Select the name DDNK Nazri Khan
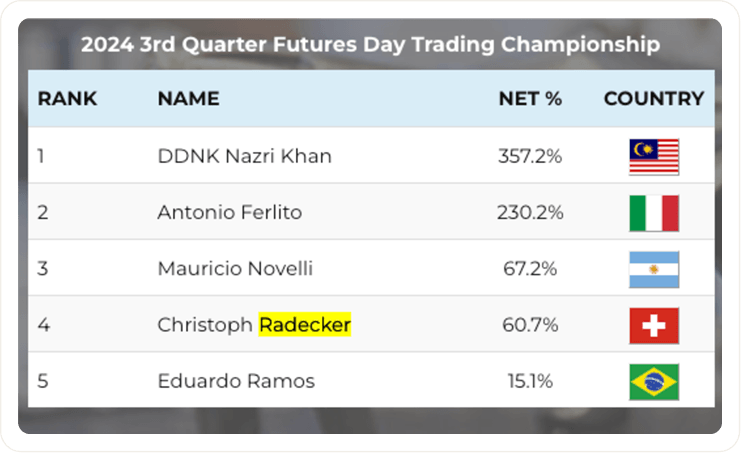Screen dimensions: 741x453 [x=244, y=156]
